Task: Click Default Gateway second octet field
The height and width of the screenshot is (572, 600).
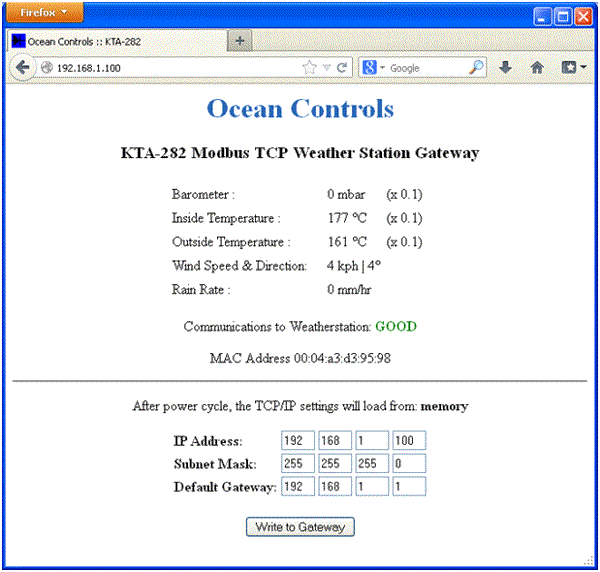Action: 335,486
